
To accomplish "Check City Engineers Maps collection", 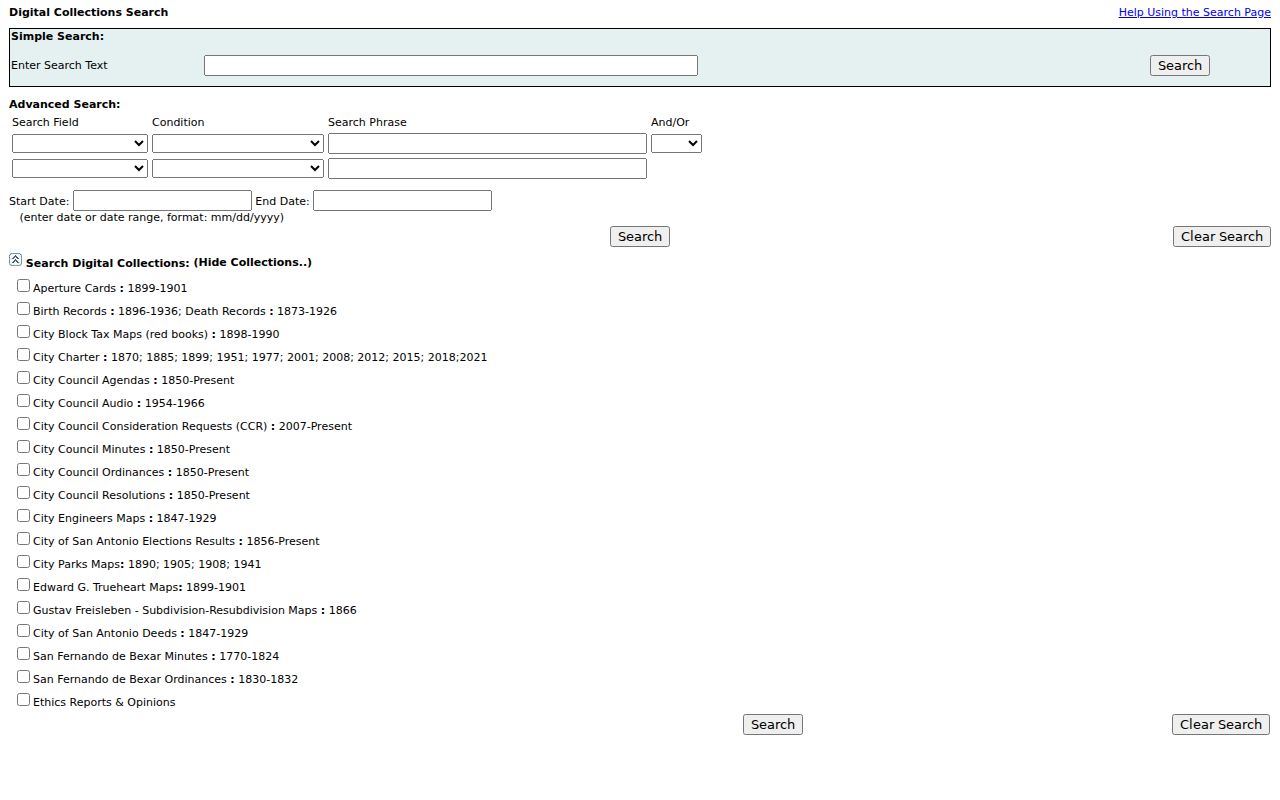I will pyautogui.click(x=23, y=516).
